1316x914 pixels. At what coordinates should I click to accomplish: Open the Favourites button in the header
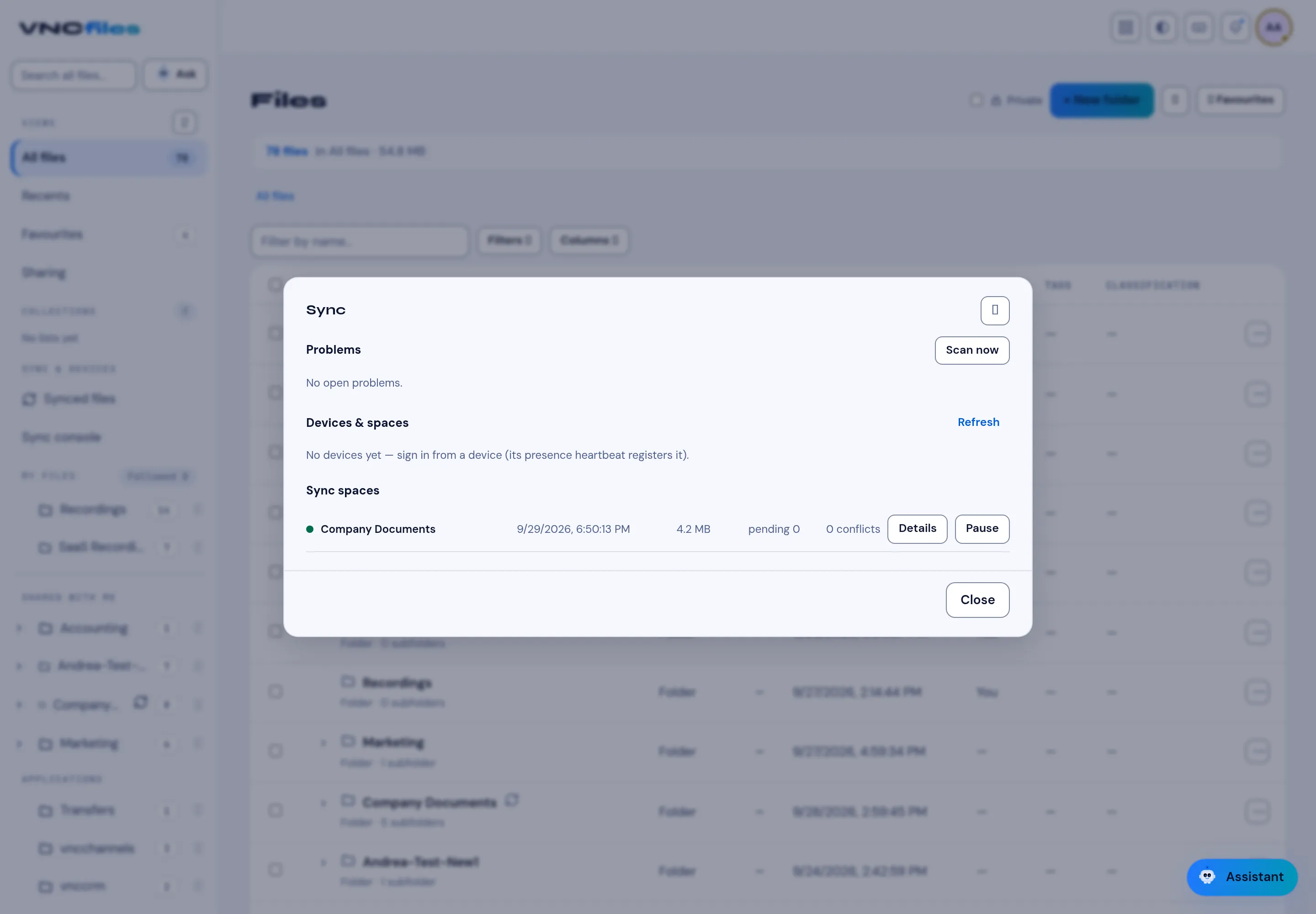coord(1240,100)
